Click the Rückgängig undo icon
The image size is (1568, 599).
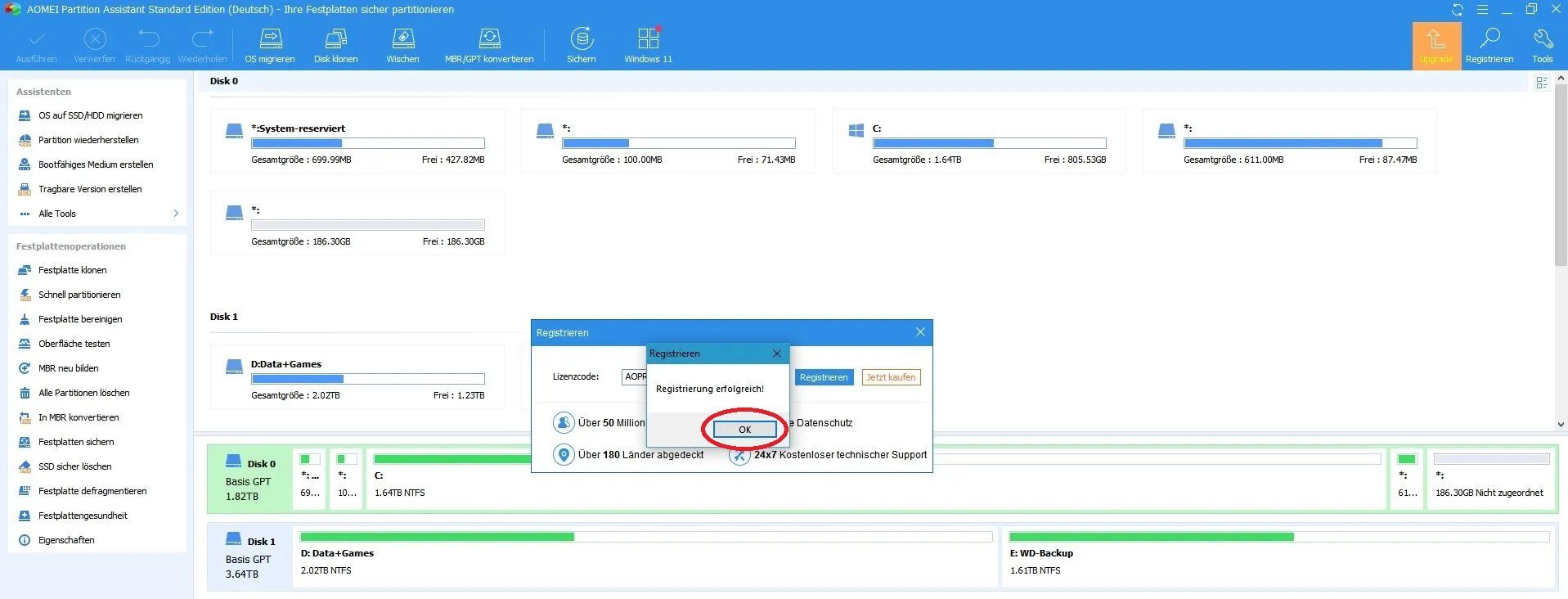coord(148,46)
